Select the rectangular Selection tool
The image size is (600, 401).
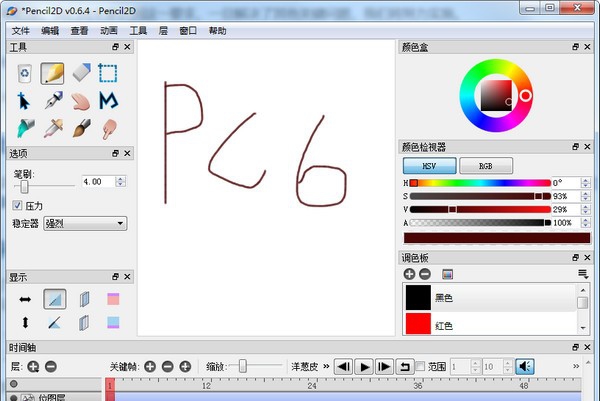(x=108, y=73)
